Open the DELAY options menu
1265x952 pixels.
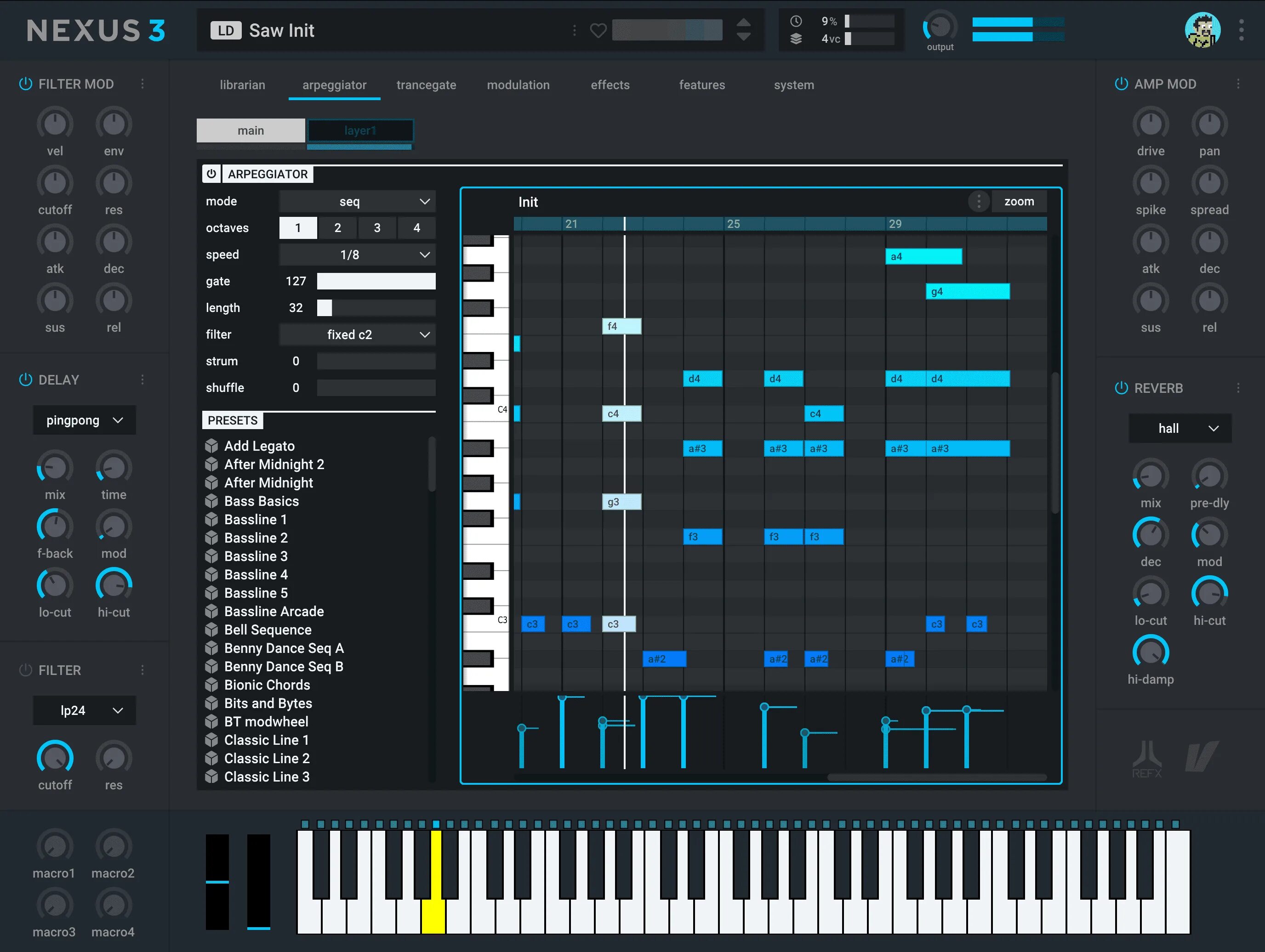coord(142,380)
